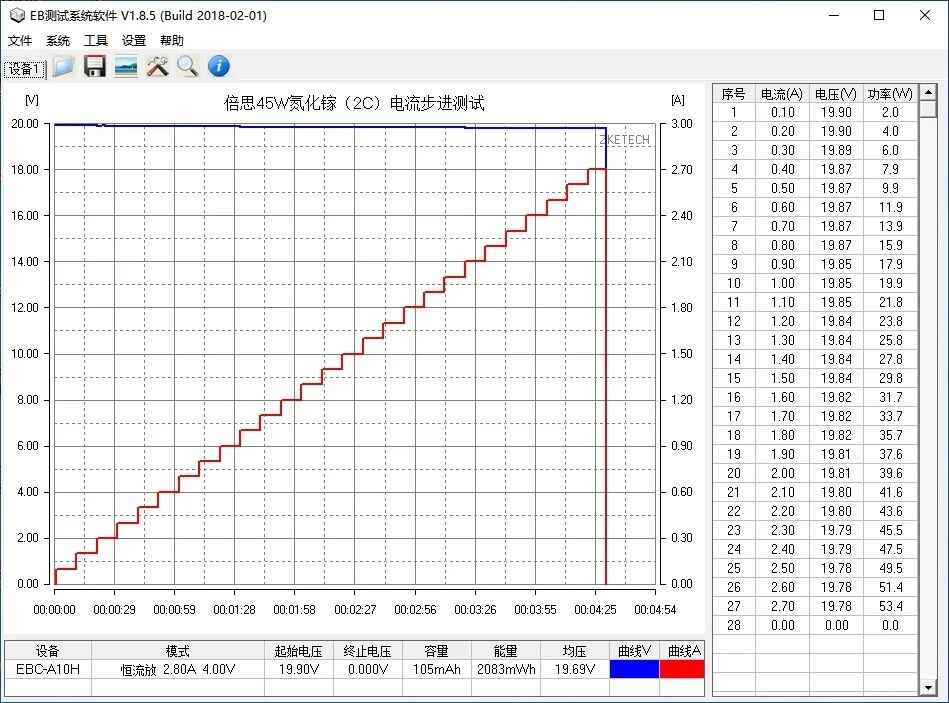Click the 19.89 voltage cell in row 3

[836, 150]
